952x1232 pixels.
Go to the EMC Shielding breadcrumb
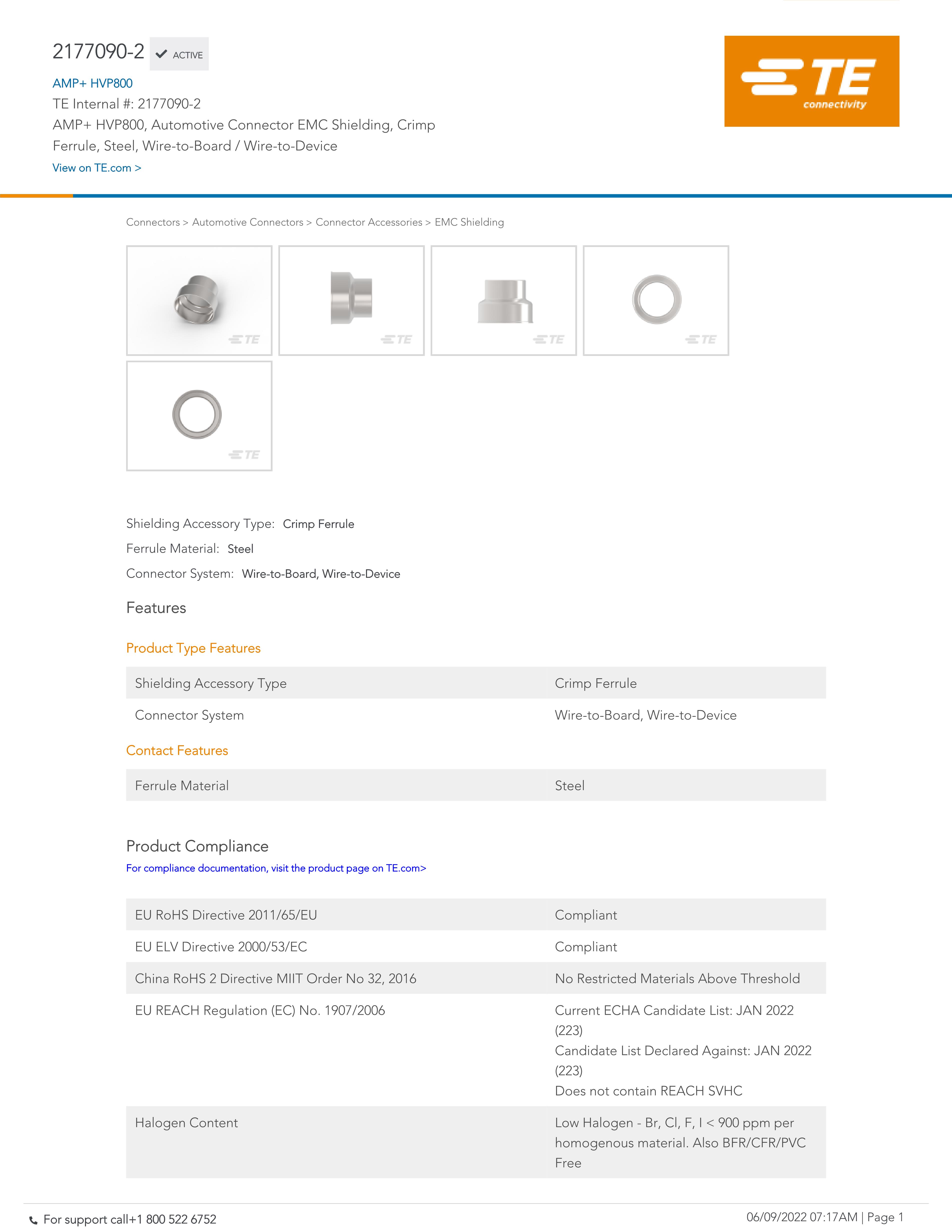(x=469, y=222)
